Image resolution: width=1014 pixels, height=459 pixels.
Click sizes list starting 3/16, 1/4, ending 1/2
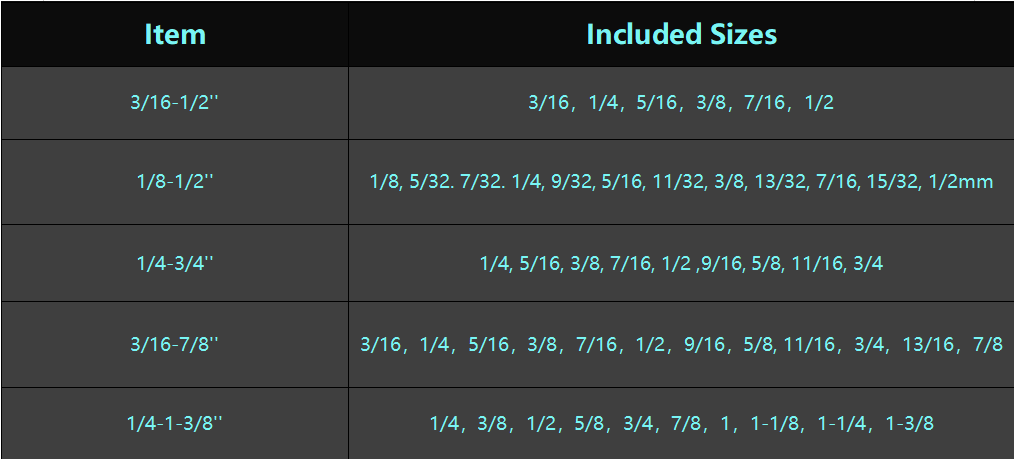pos(681,103)
